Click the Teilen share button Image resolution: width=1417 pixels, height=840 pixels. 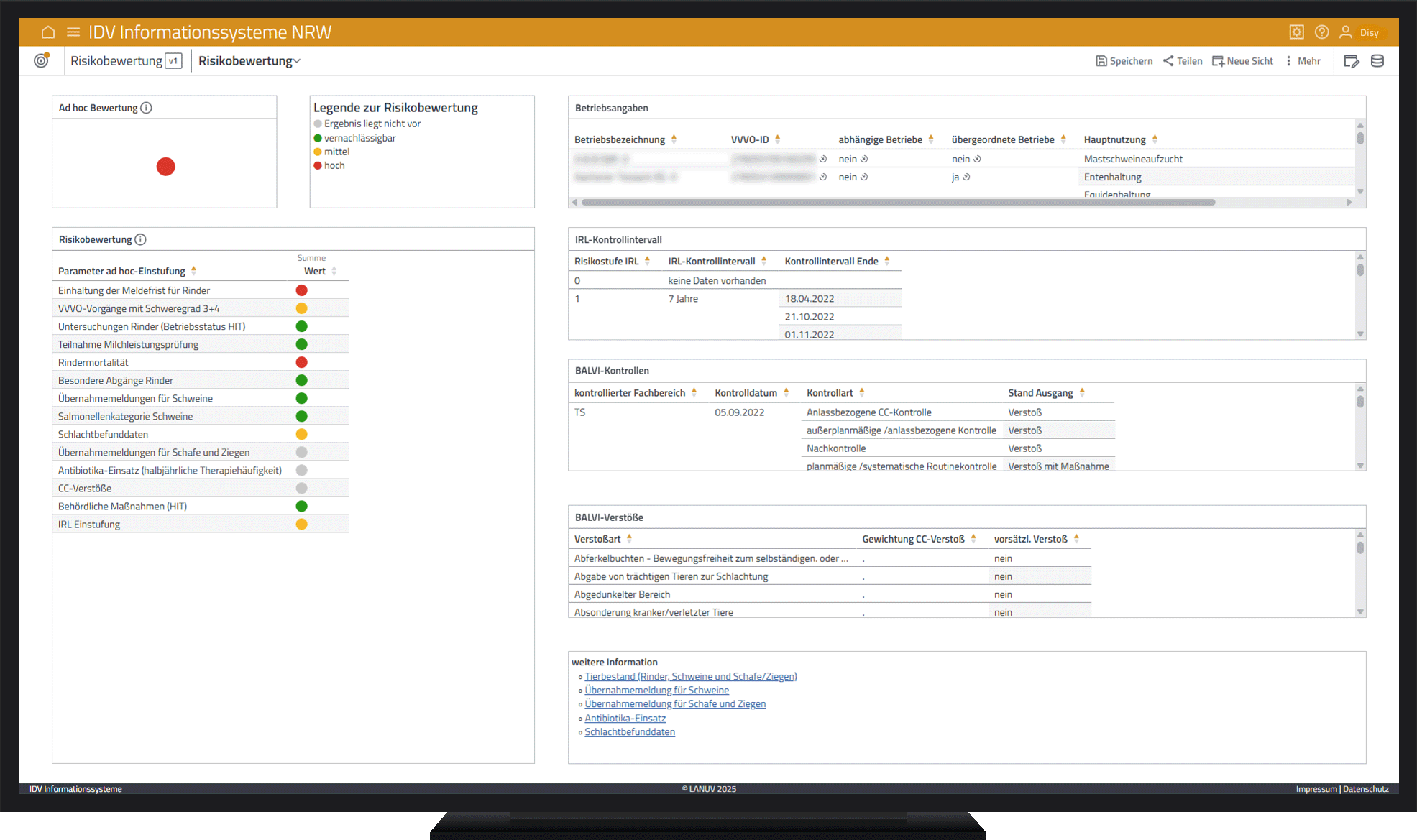pos(1183,61)
